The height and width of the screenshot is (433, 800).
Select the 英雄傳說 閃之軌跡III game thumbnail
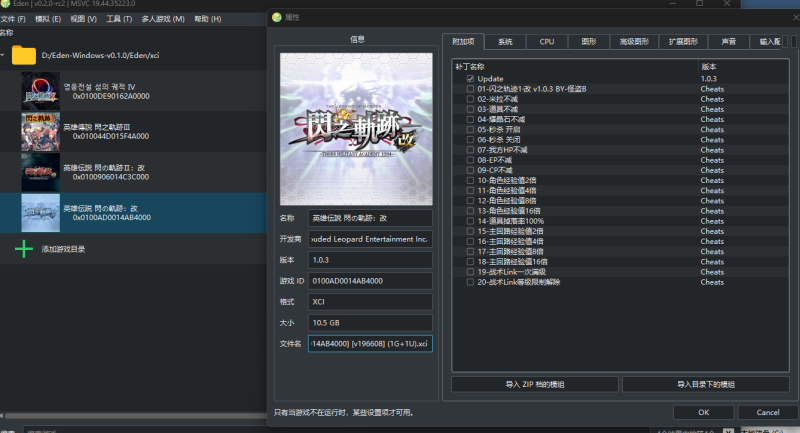click(40, 132)
